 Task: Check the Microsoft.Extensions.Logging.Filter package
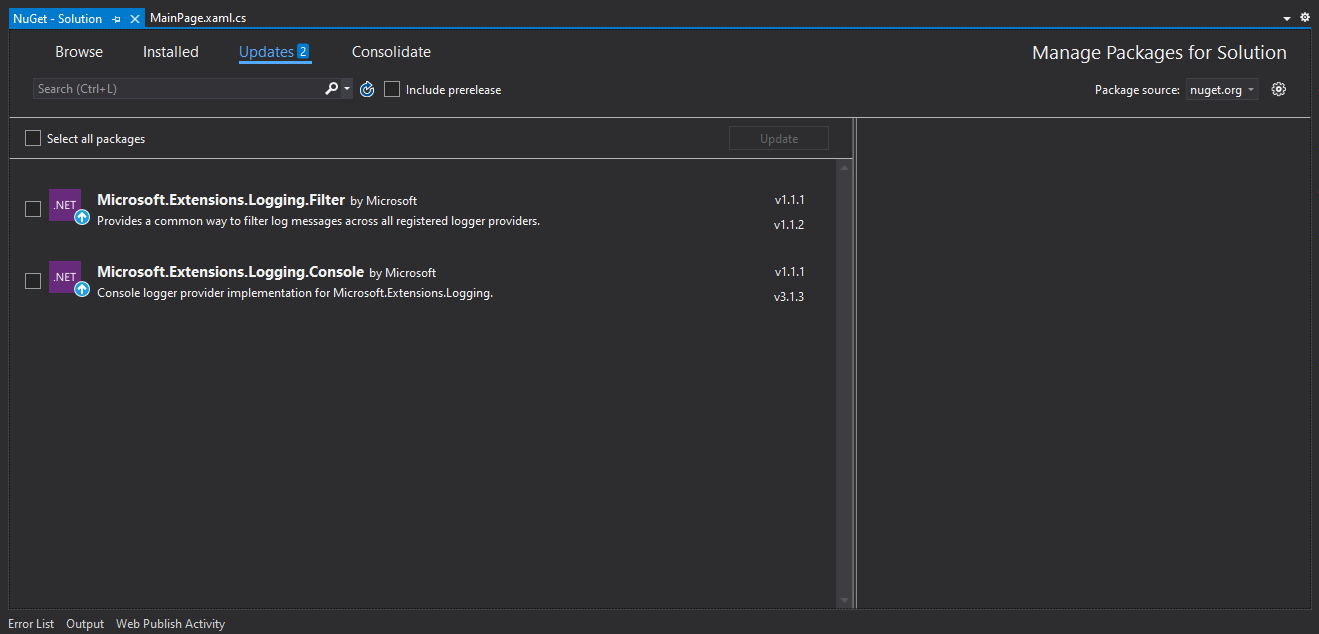pyautogui.click(x=33, y=209)
